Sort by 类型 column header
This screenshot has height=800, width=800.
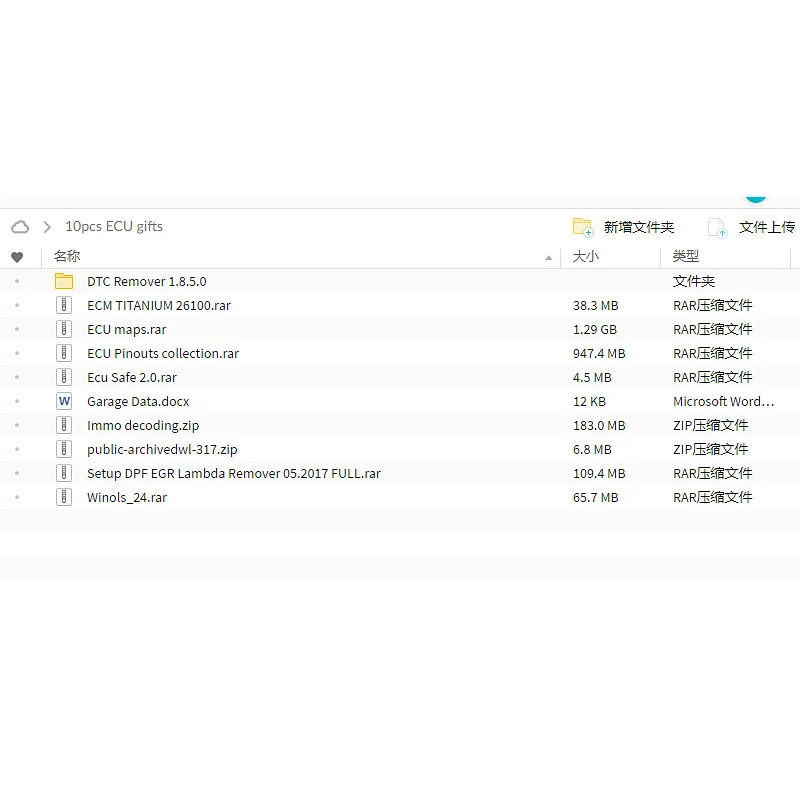click(x=685, y=256)
